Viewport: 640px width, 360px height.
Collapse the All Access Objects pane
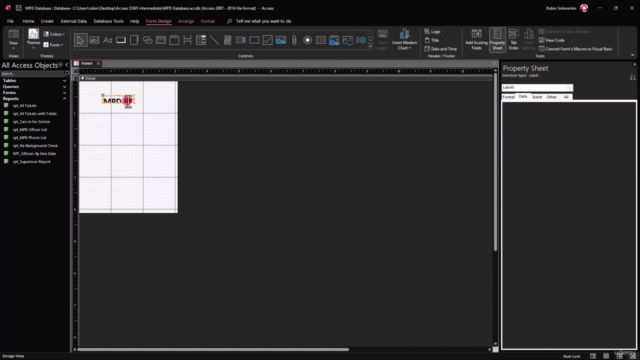point(67,65)
